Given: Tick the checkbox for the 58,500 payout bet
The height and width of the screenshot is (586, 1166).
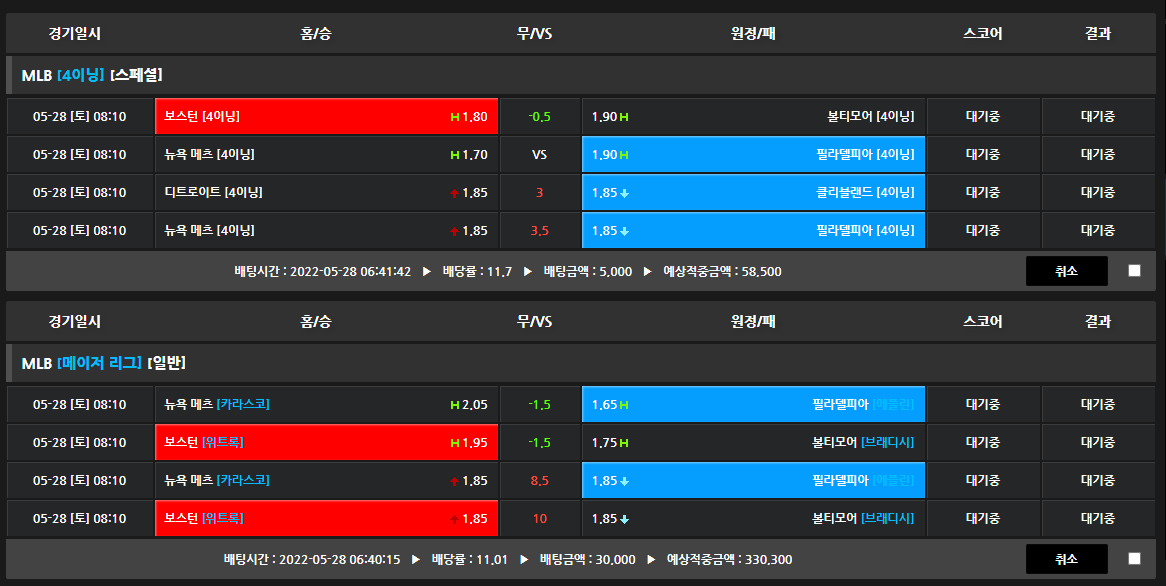Looking at the screenshot, I should click(x=1134, y=271).
